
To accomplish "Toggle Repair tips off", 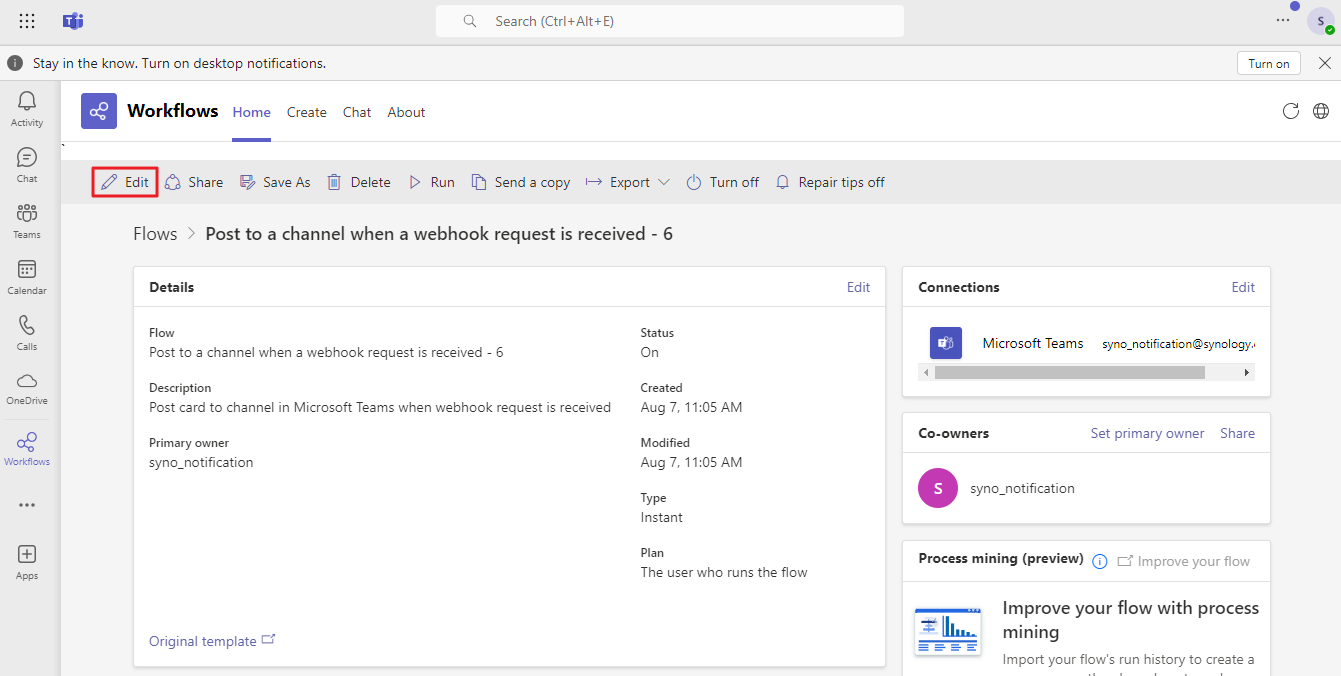I will point(830,182).
